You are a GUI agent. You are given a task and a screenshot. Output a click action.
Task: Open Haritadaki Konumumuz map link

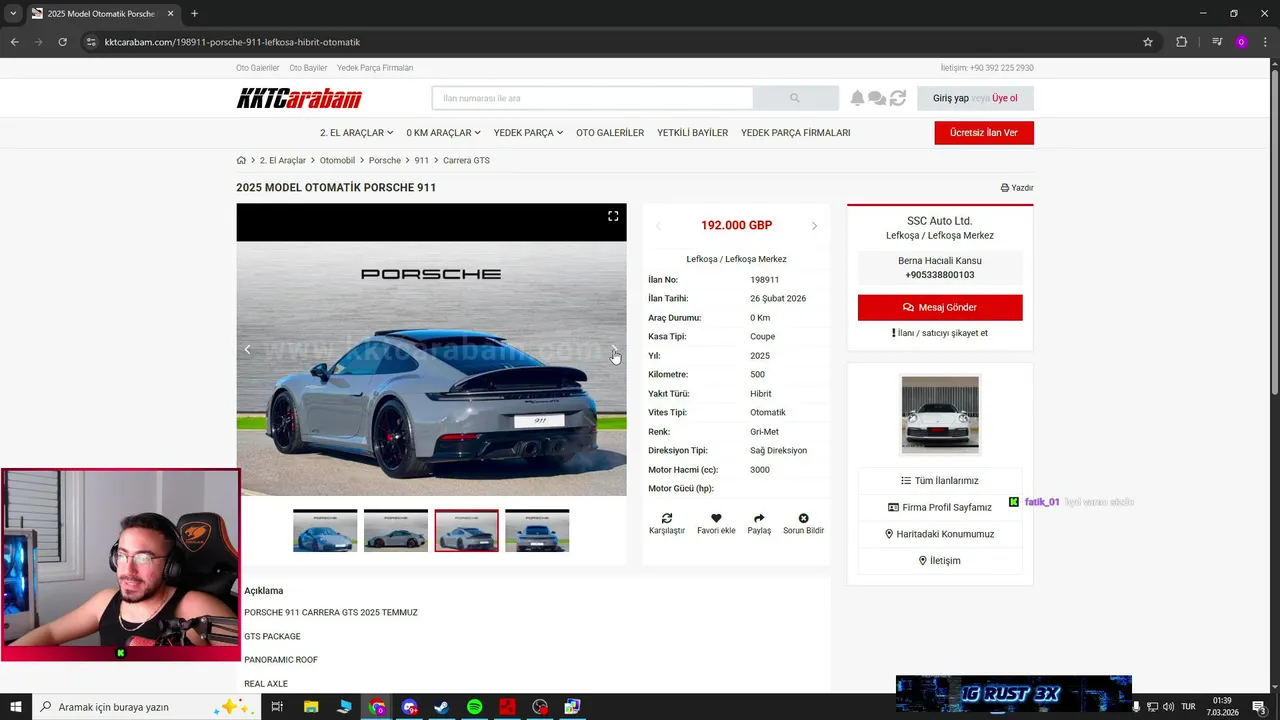940,534
